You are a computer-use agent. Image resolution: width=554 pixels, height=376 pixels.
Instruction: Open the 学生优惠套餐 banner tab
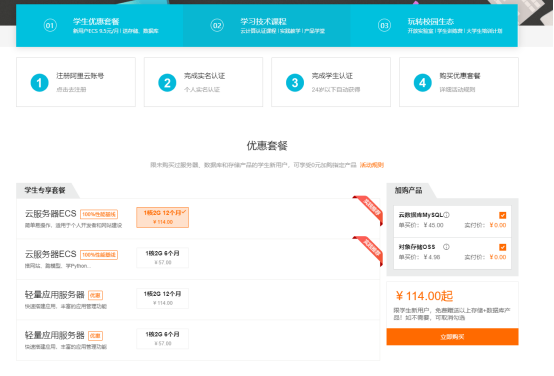99,25
